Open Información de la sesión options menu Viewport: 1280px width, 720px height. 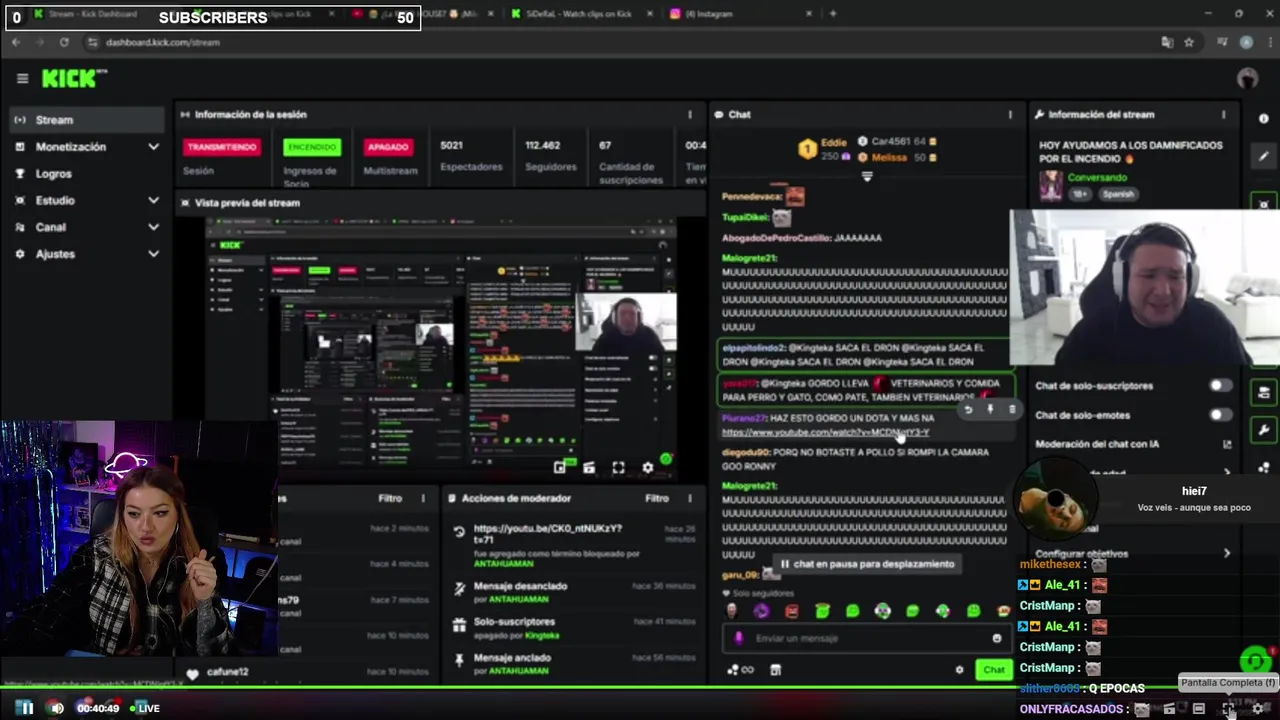[x=689, y=114]
